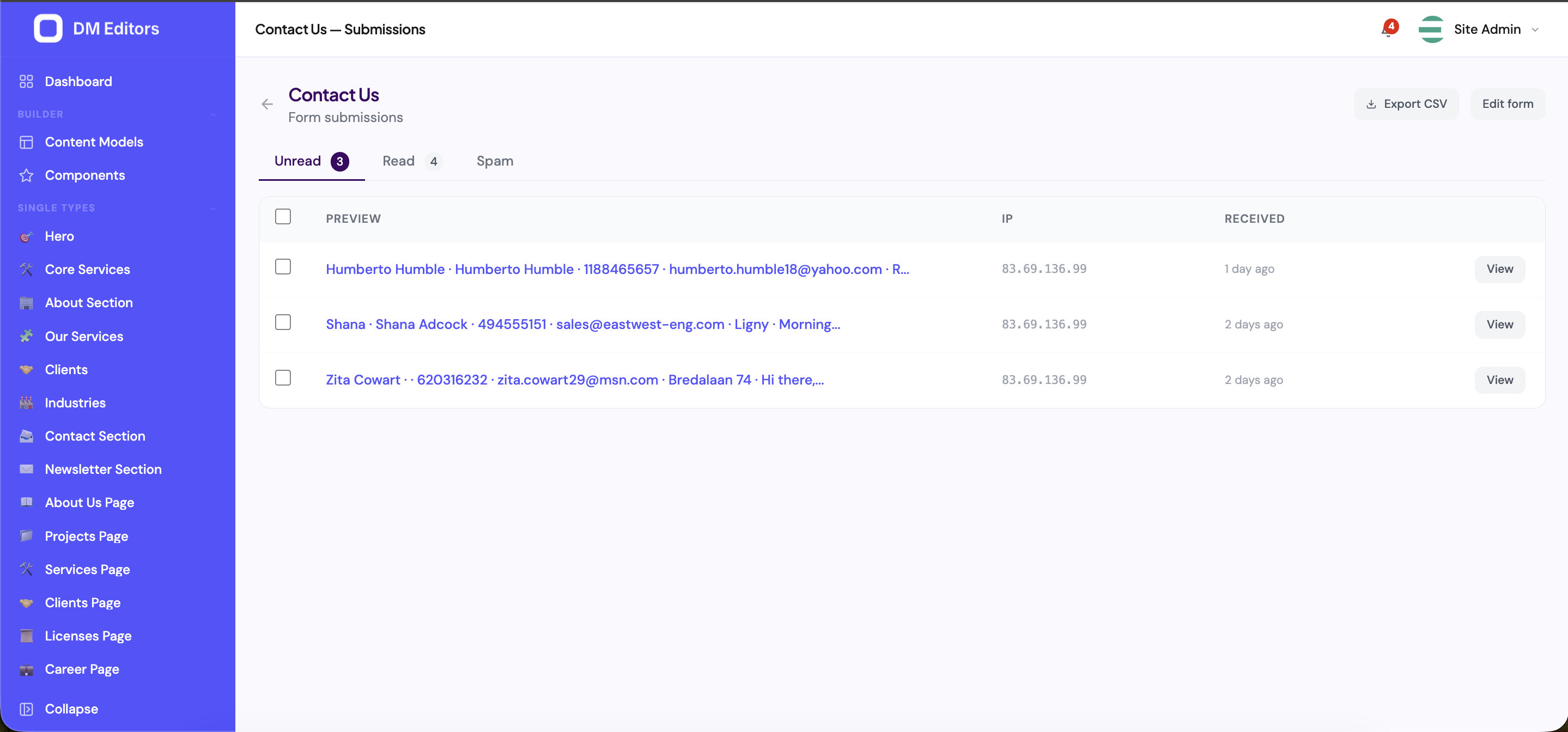1568x732 pixels.
Task: Select all submissions with header checkbox
Action: point(283,217)
